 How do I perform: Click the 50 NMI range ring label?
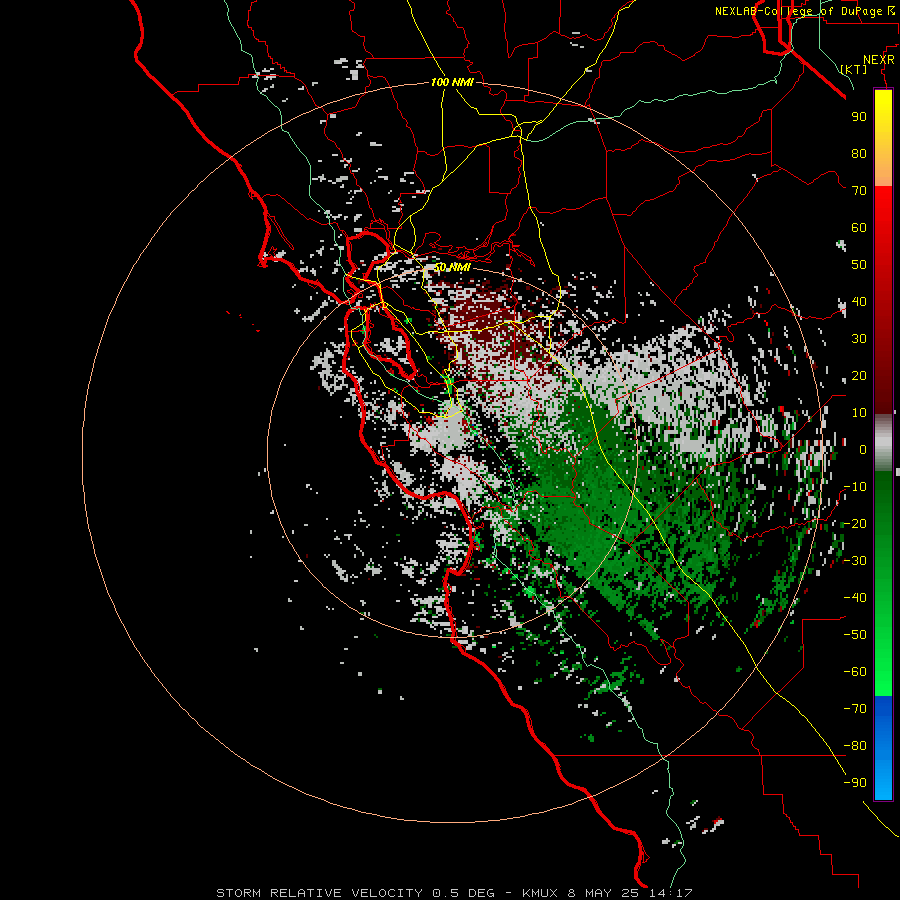click(x=452, y=267)
